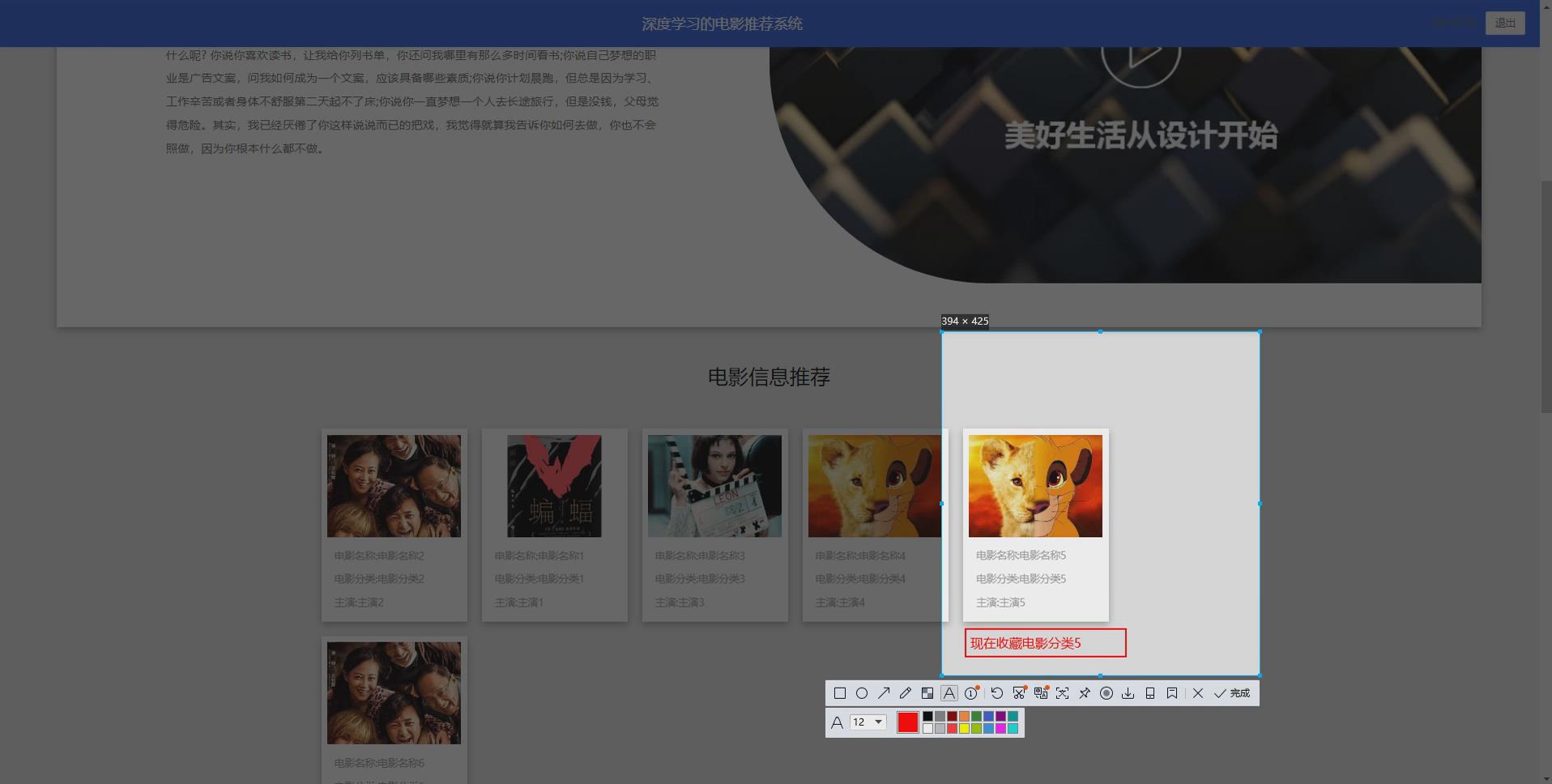Pick the white color swatch
The height and width of the screenshot is (784, 1552).
coord(927,728)
